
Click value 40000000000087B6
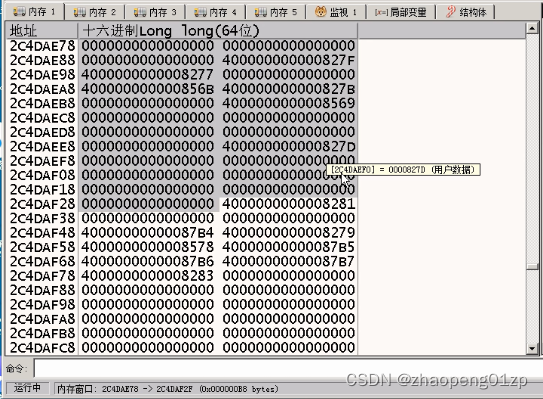coord(148,261)
